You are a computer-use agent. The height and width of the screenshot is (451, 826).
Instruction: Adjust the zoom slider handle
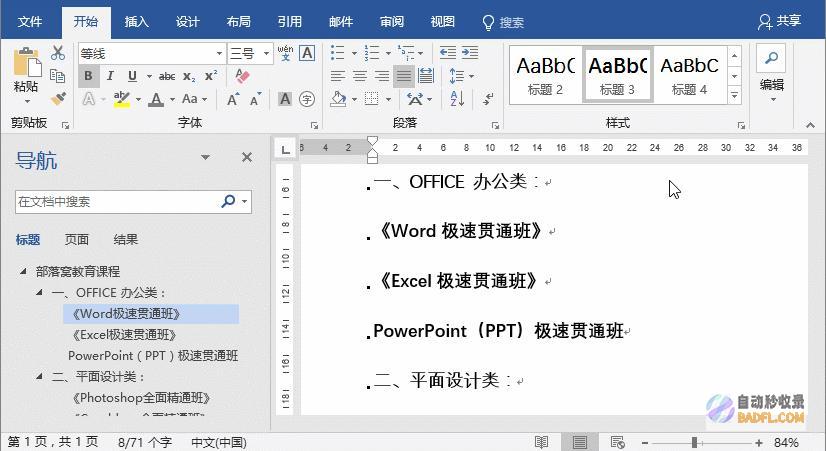(695, 443)
